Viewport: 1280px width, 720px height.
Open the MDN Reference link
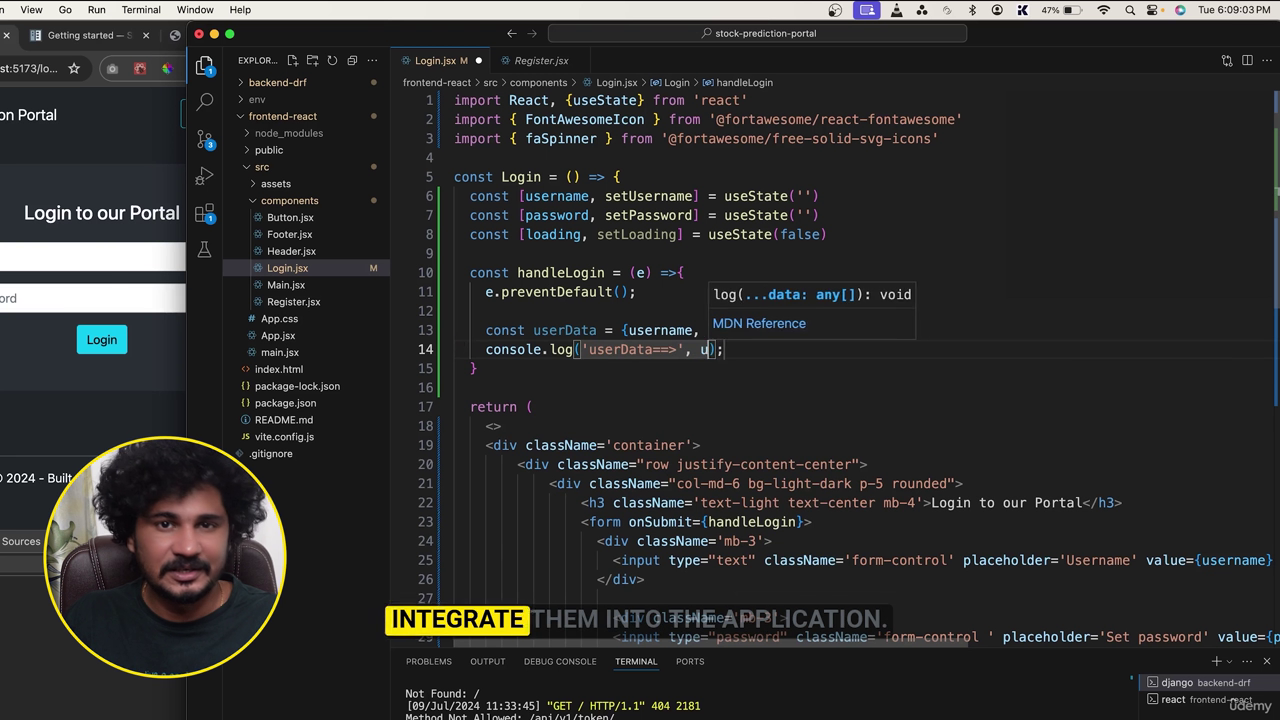(x=759, y=324)
